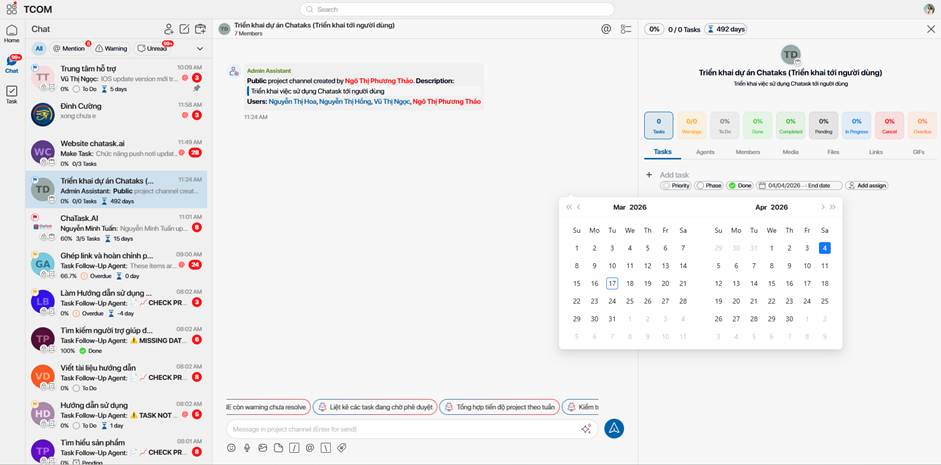Go to next month in calendar
941x465 pixels.
coord(823,207)
